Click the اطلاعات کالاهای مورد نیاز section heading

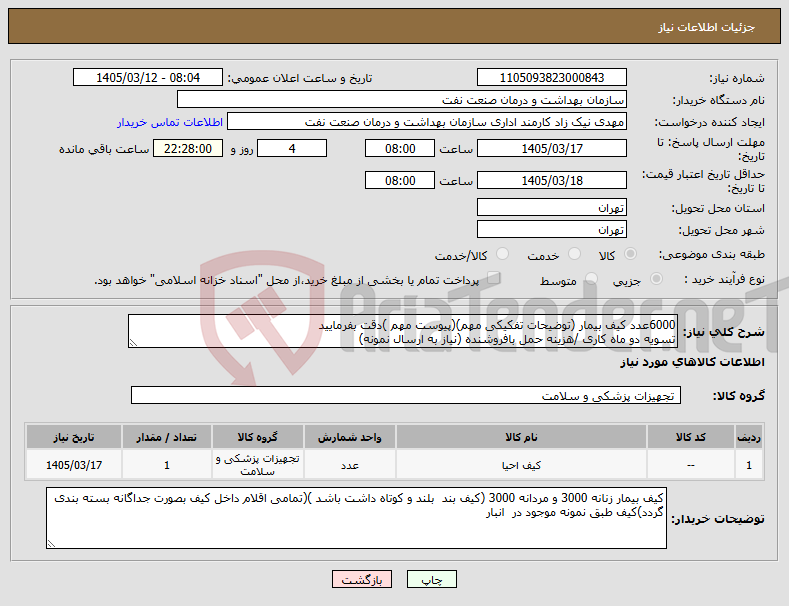click(x=692, y=362)
